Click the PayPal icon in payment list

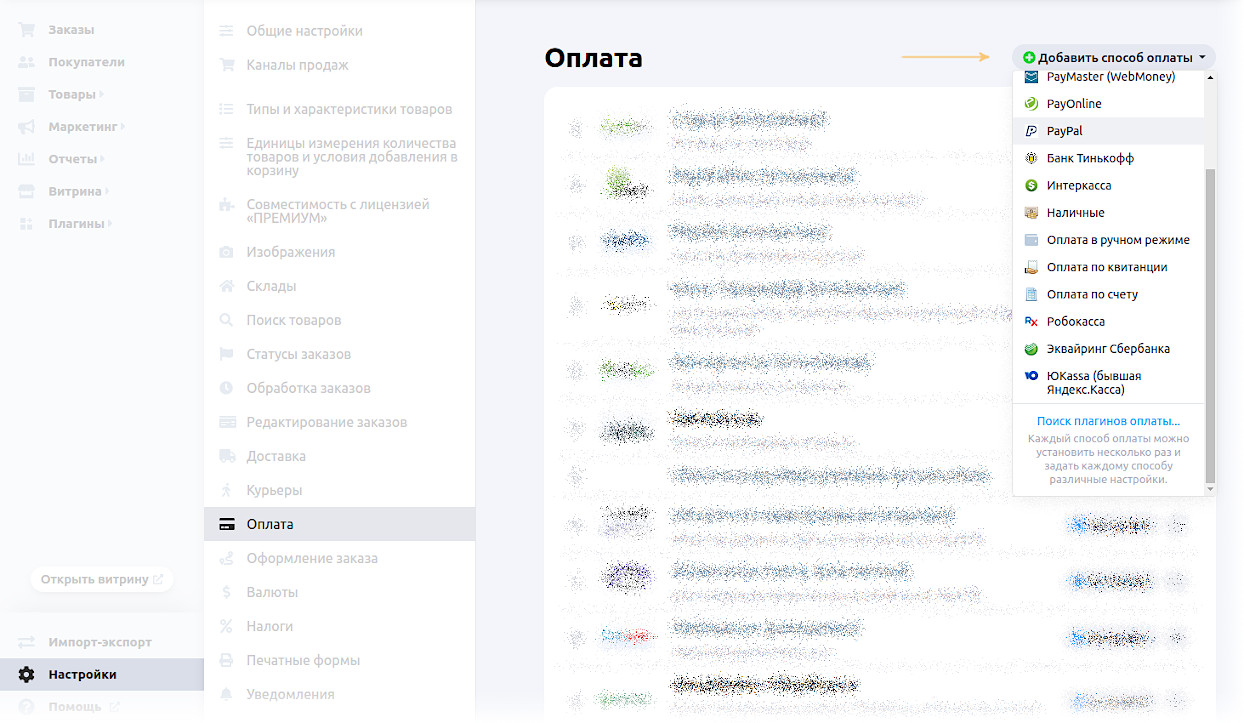1031,131
